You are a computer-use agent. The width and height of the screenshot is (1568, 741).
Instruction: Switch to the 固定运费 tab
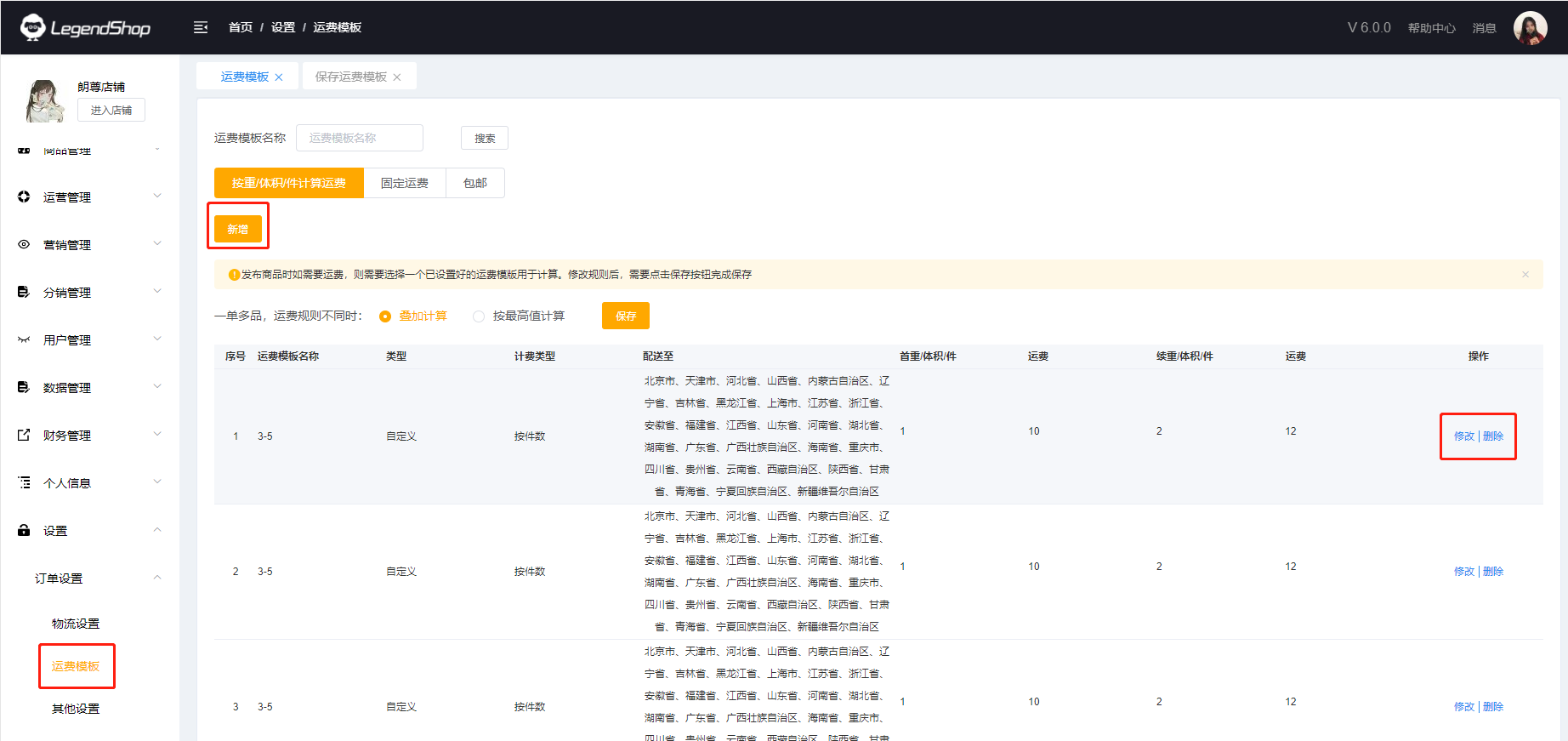click(405, 183)
